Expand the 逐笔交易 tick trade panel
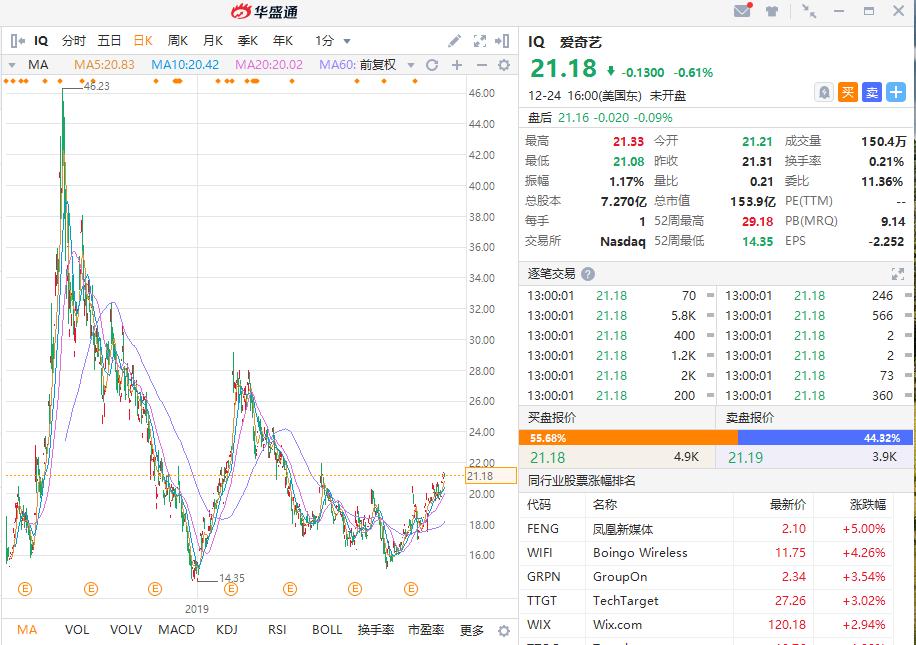Screen dimensions: 916x645 pos(898,273)
